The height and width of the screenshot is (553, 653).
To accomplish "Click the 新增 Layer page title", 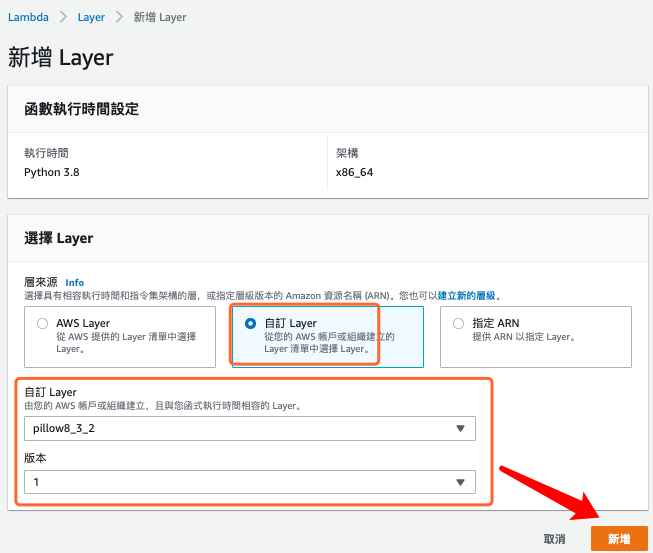I will point(61,57).
